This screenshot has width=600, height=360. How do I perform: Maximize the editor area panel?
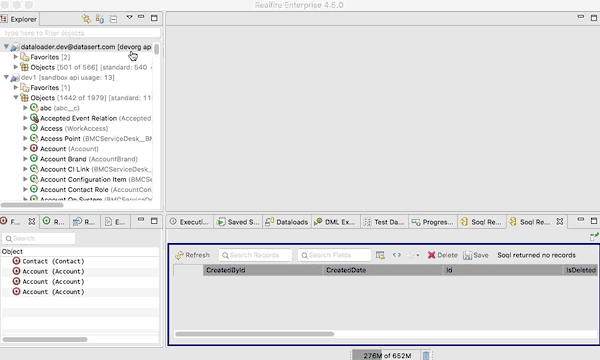coord(594,18)
